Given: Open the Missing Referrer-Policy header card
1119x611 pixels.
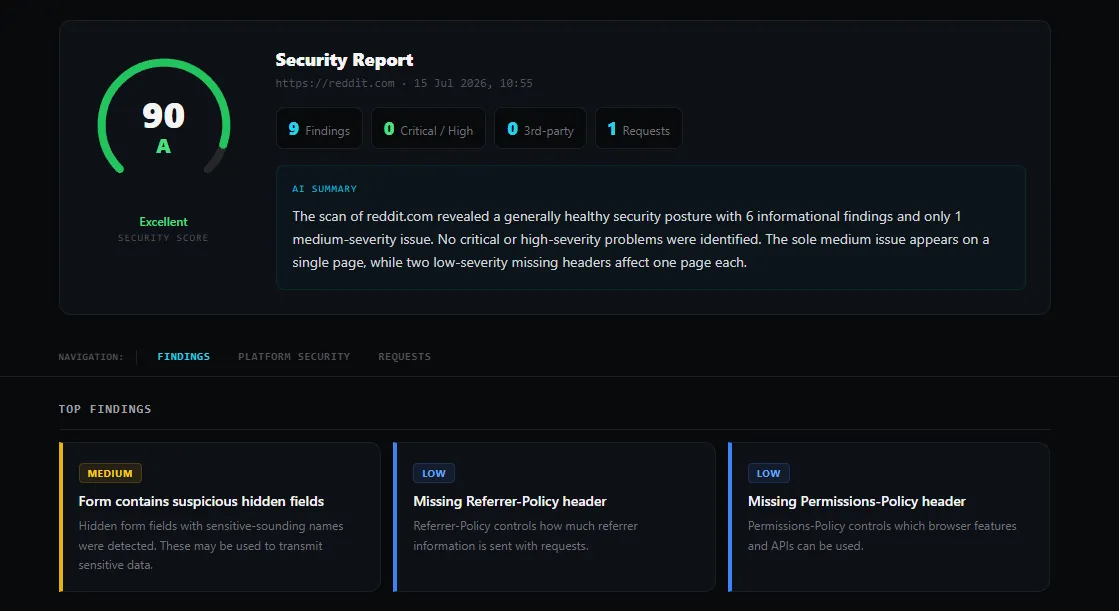Looking at the screenshot, I should tap(555, 517).
